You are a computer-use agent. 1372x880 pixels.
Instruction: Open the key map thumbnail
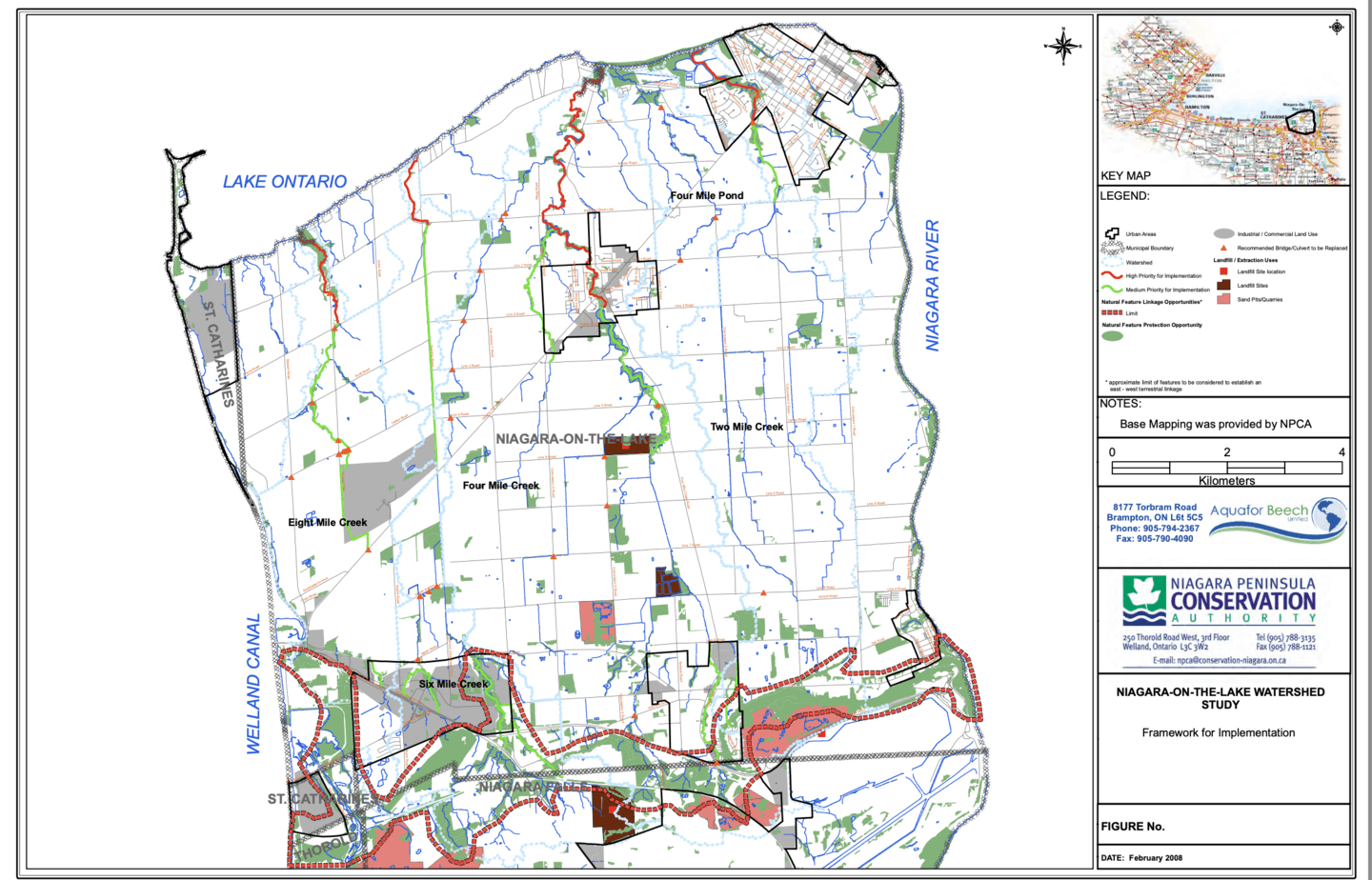(x=1224, y=99)
